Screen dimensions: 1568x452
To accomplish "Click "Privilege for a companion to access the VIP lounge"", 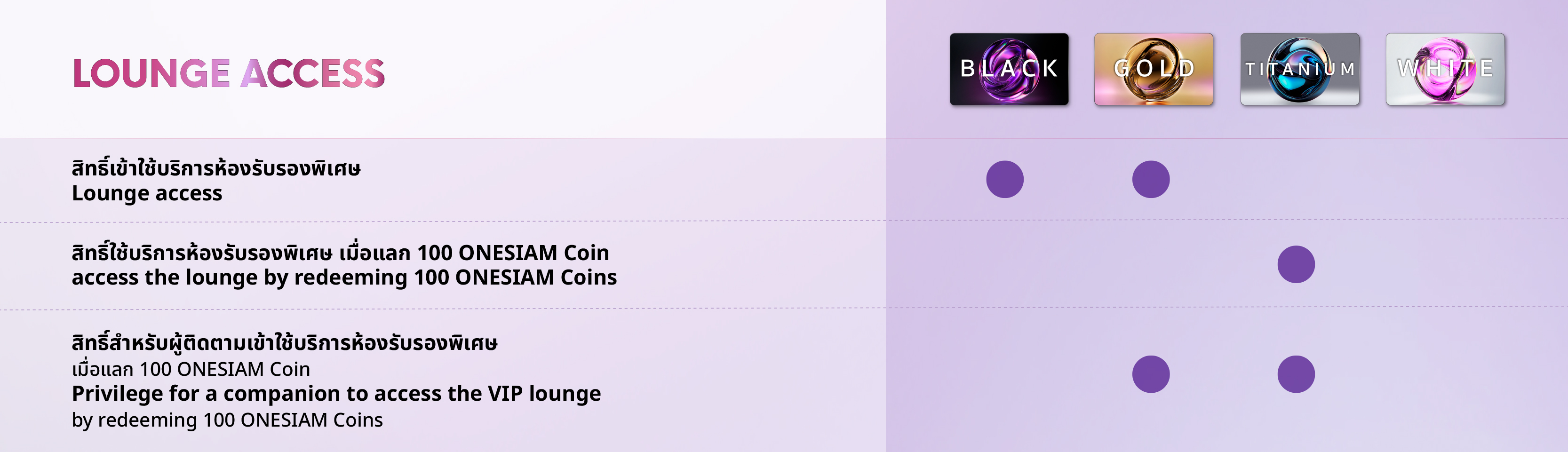I will click(336, 394).
